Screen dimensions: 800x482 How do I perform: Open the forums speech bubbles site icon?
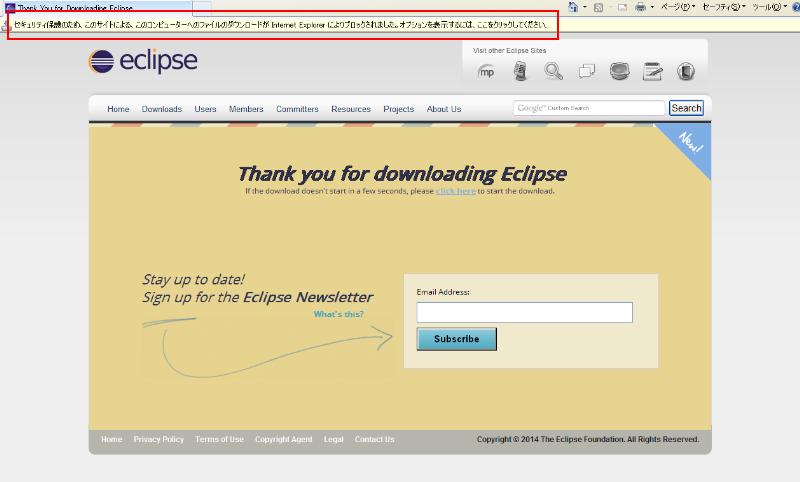(587, 71)
